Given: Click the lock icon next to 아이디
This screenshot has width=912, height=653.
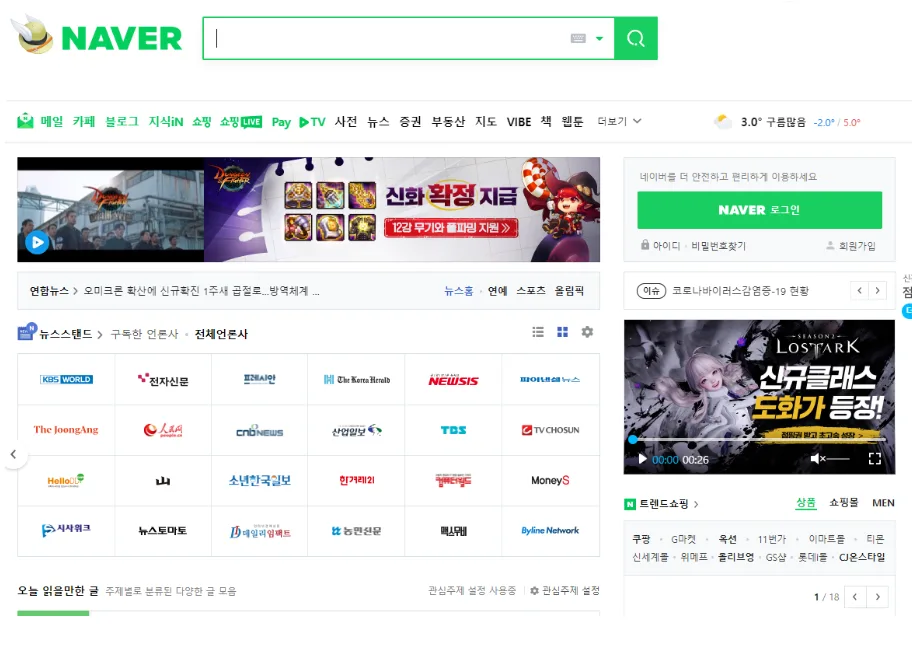Looking at the screenshot, I should coord(645,245).
